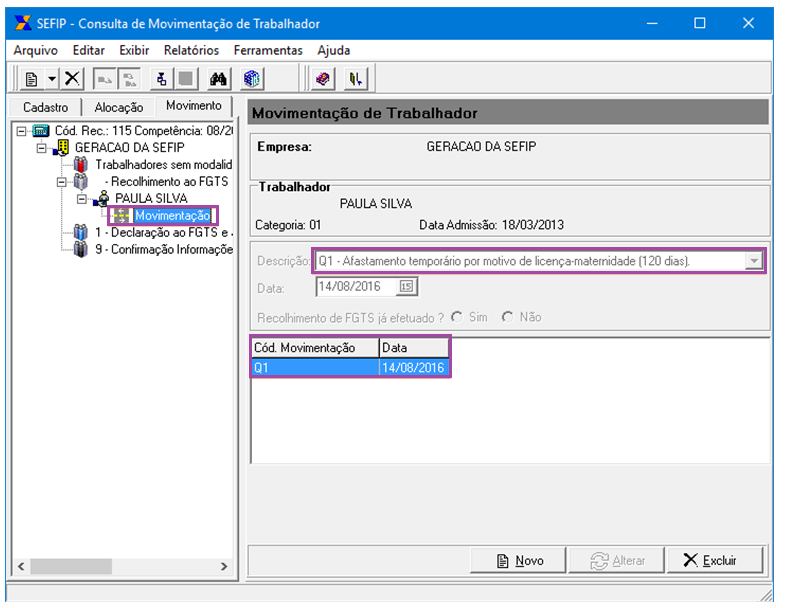
Task: Click the tree scrollbar left arrow
Action: pyautogui.click(x=21, y=566)
